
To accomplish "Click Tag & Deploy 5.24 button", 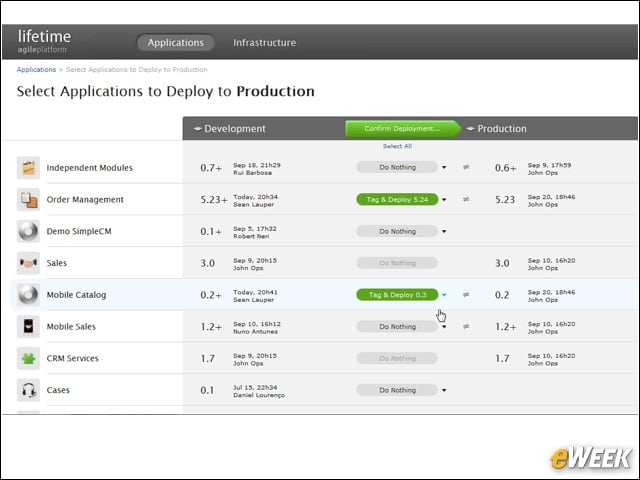I will point(397,200).
